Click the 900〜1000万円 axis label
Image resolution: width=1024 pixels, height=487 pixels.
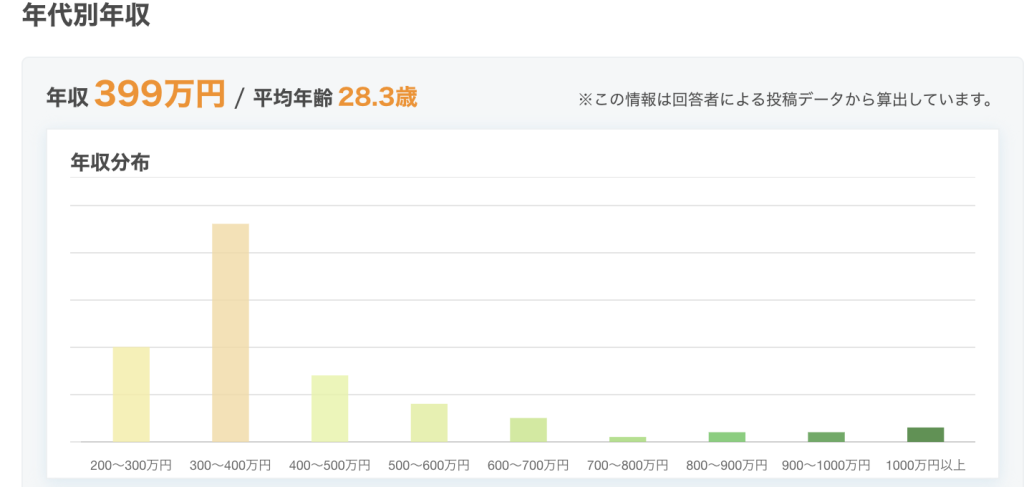[826, 465]
